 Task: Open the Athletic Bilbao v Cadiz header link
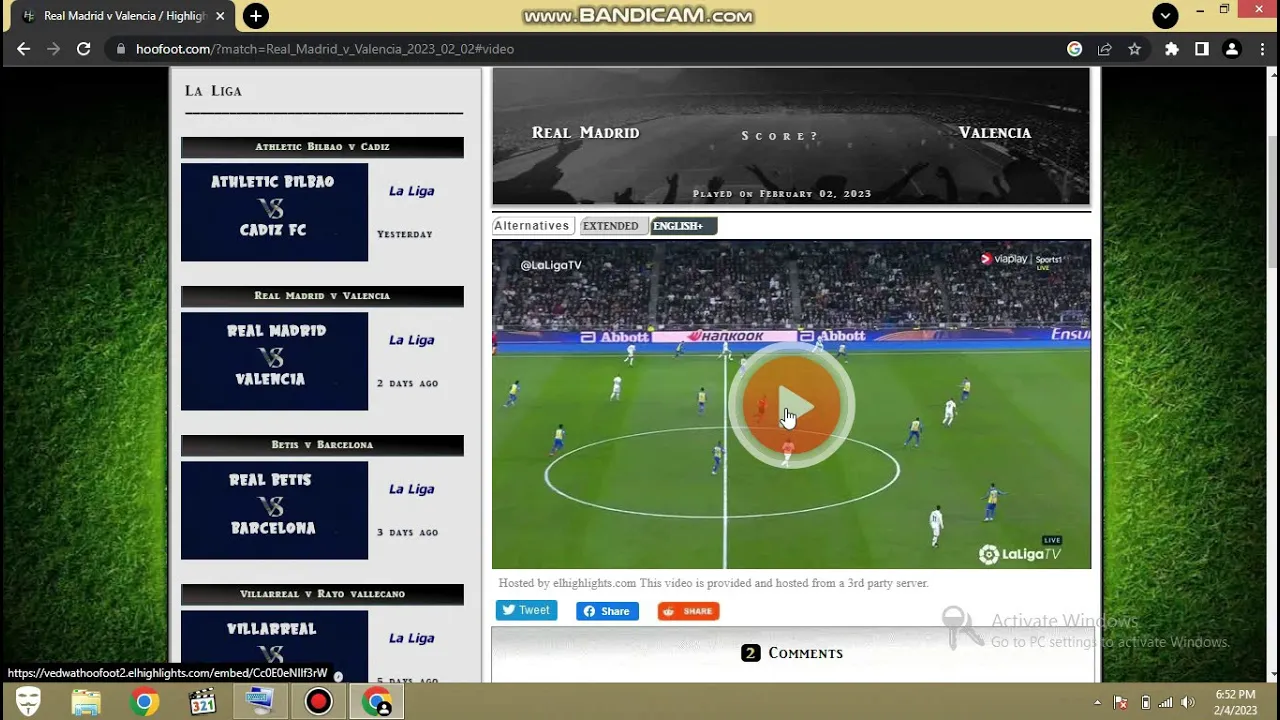tap(322, 147)
